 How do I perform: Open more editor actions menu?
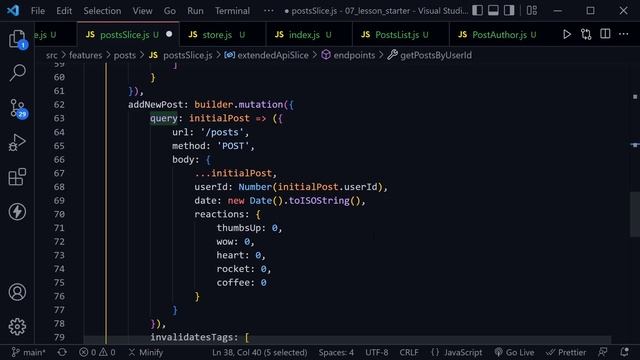point(623,34)
